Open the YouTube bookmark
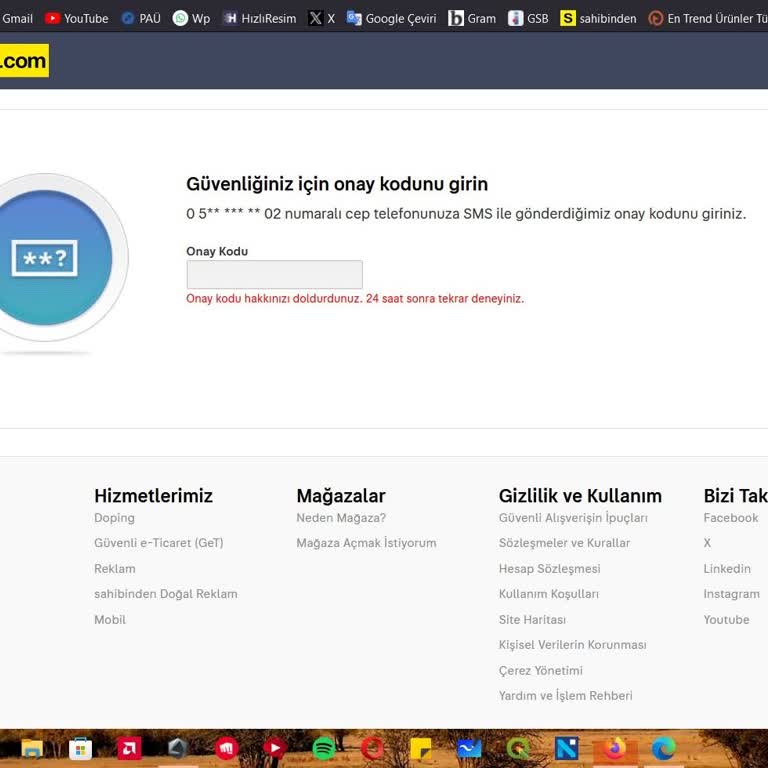768x768 pixels. tap(76, 18)
